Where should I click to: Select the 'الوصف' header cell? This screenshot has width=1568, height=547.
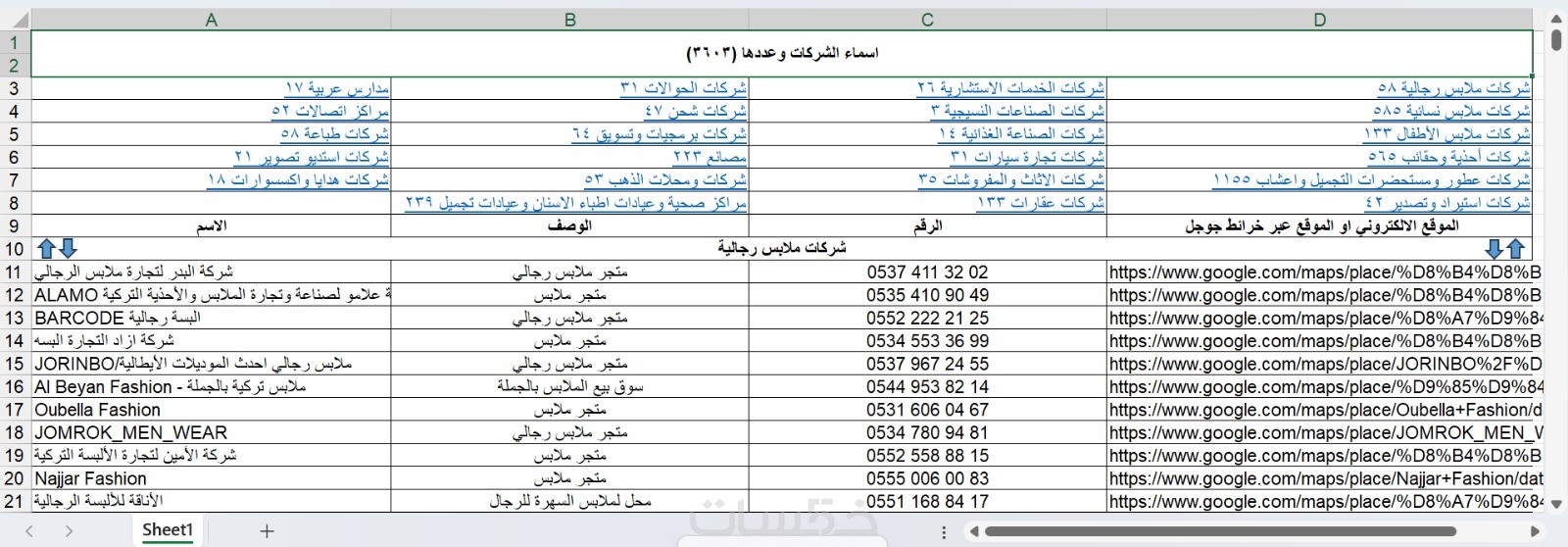click(x=570, y=225)
